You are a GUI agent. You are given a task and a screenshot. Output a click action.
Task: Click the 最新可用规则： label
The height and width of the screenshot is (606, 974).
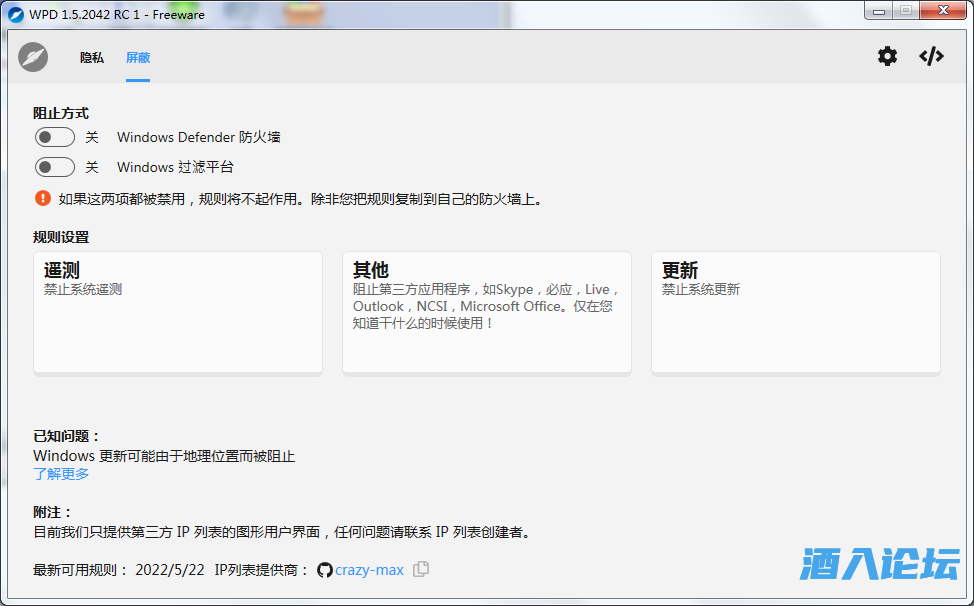pyautogui.click(x=81, y=569)
